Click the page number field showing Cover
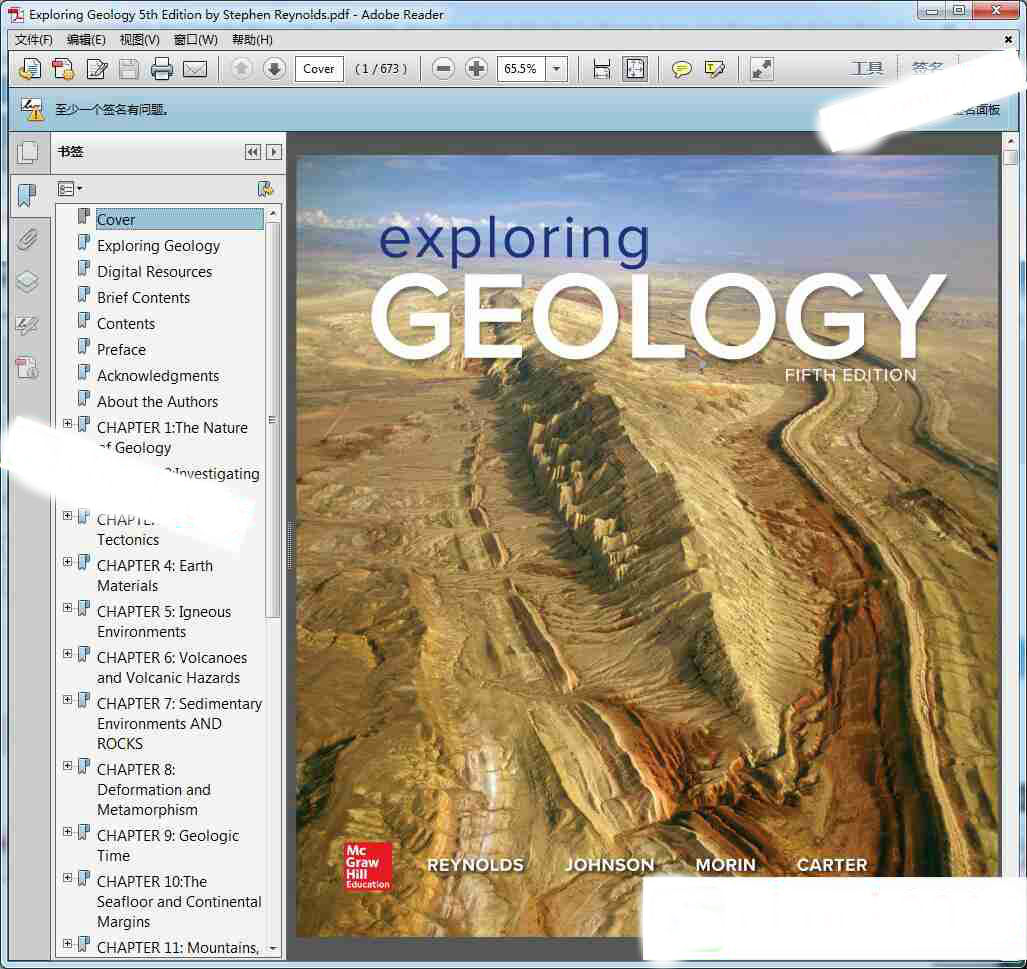 pos(319,69)
